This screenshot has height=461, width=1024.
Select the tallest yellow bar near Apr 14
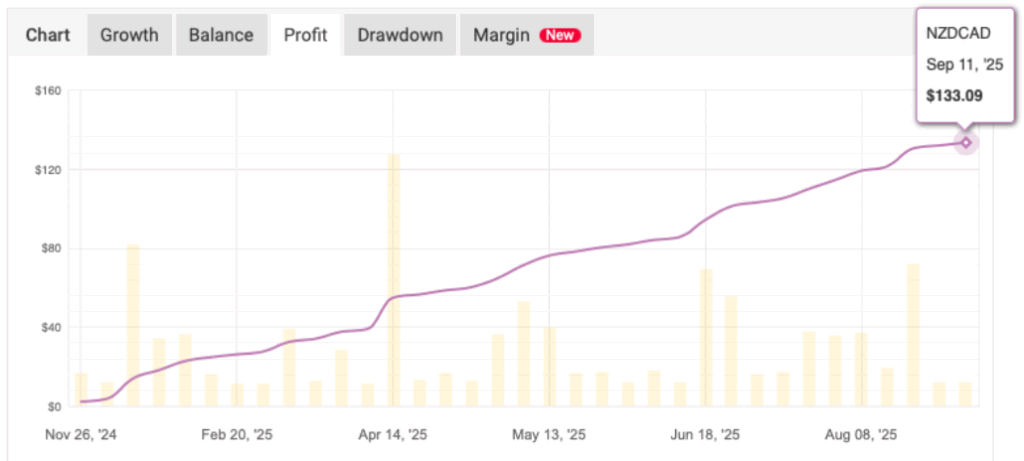(x=393, y=280)
